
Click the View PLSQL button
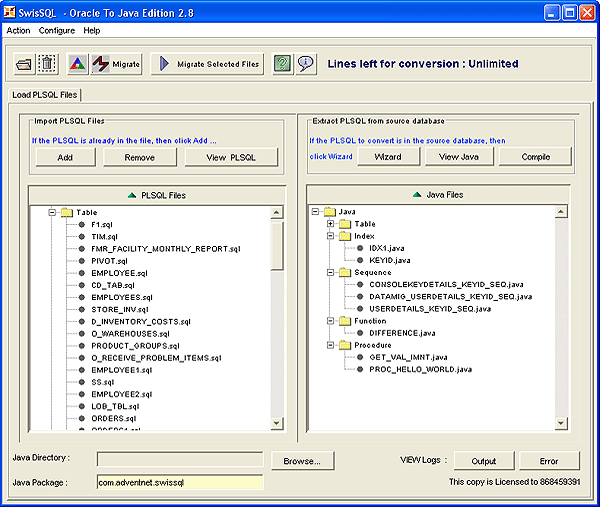pos(231,157)
